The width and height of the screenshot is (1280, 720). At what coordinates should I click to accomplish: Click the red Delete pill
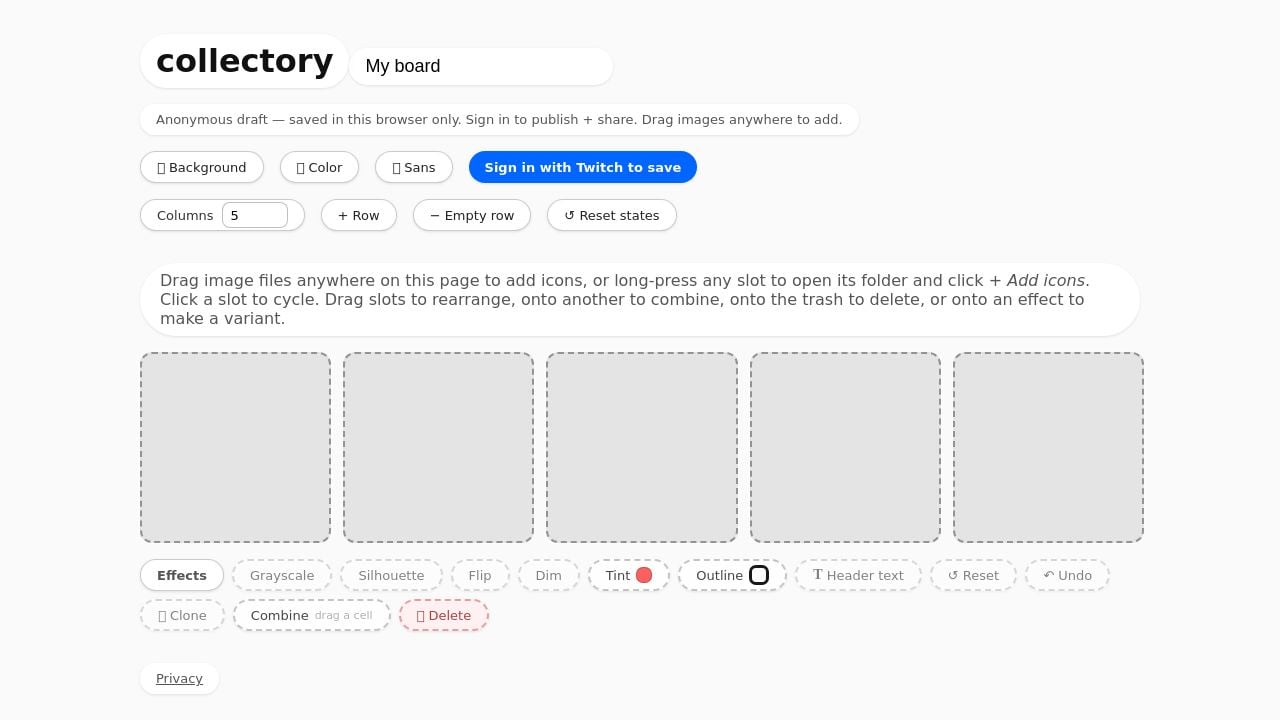coord(443,615)
